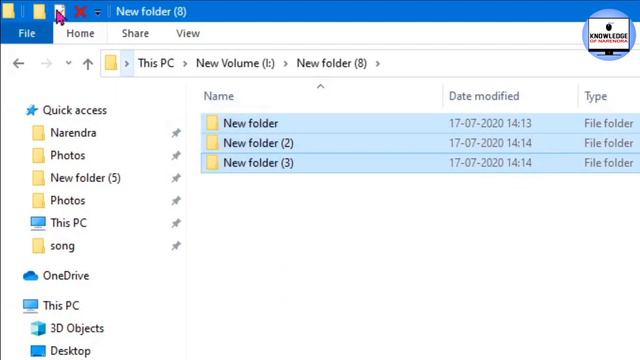Open the Recent locations dropdown

click(68, 63)
